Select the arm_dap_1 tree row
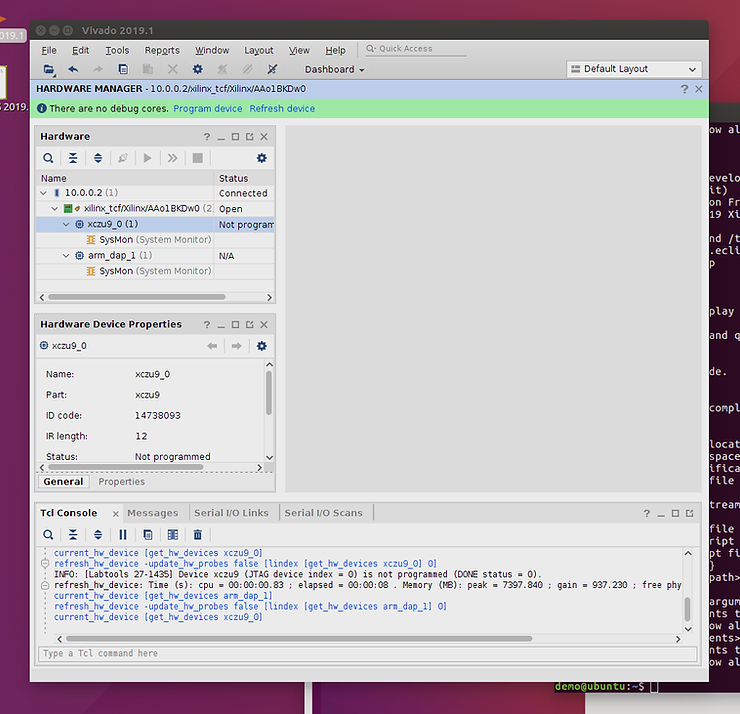Viewport: 740px width, 714px height. coord(155,256)
